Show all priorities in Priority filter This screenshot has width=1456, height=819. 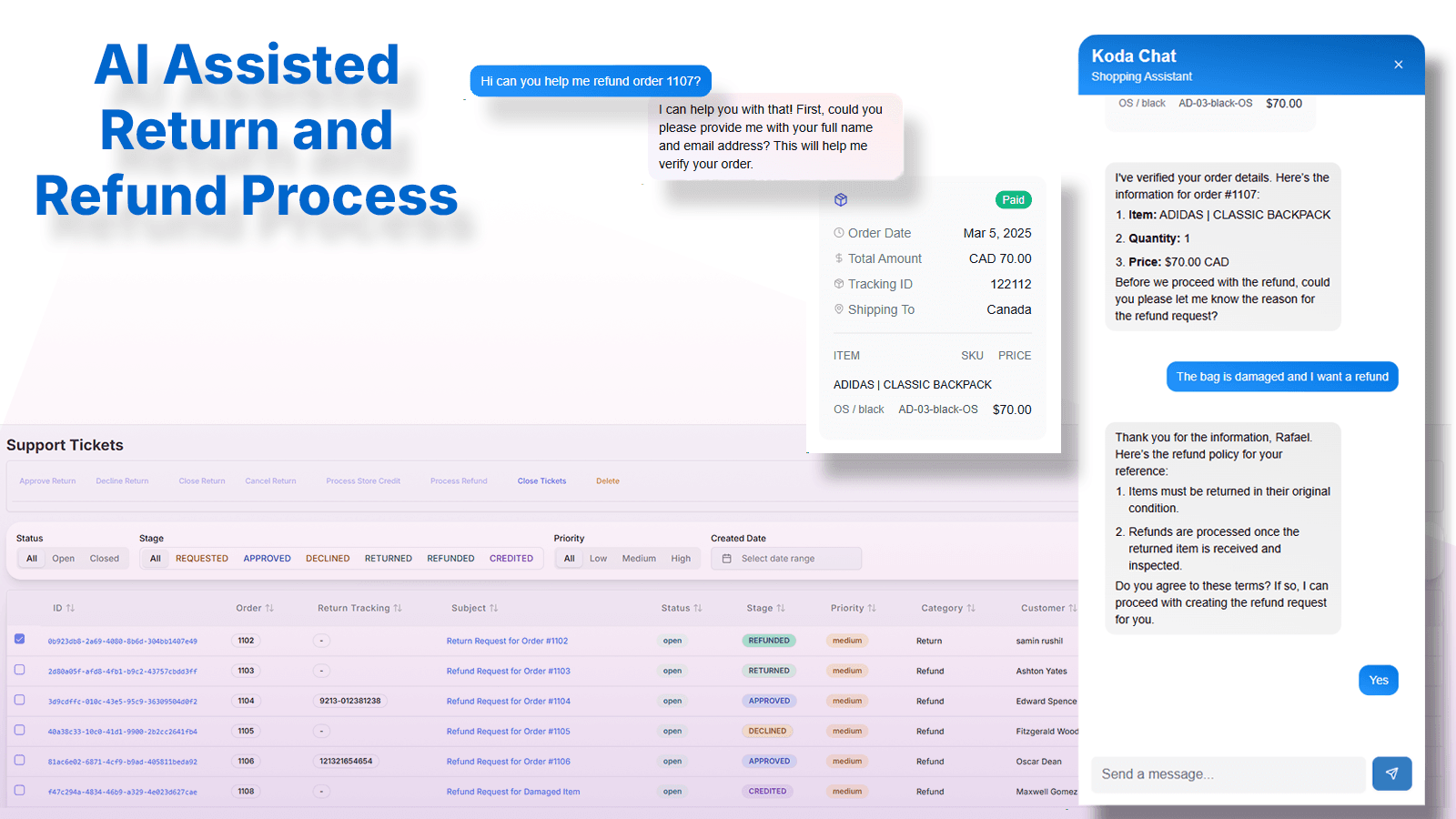pos(570,559)
